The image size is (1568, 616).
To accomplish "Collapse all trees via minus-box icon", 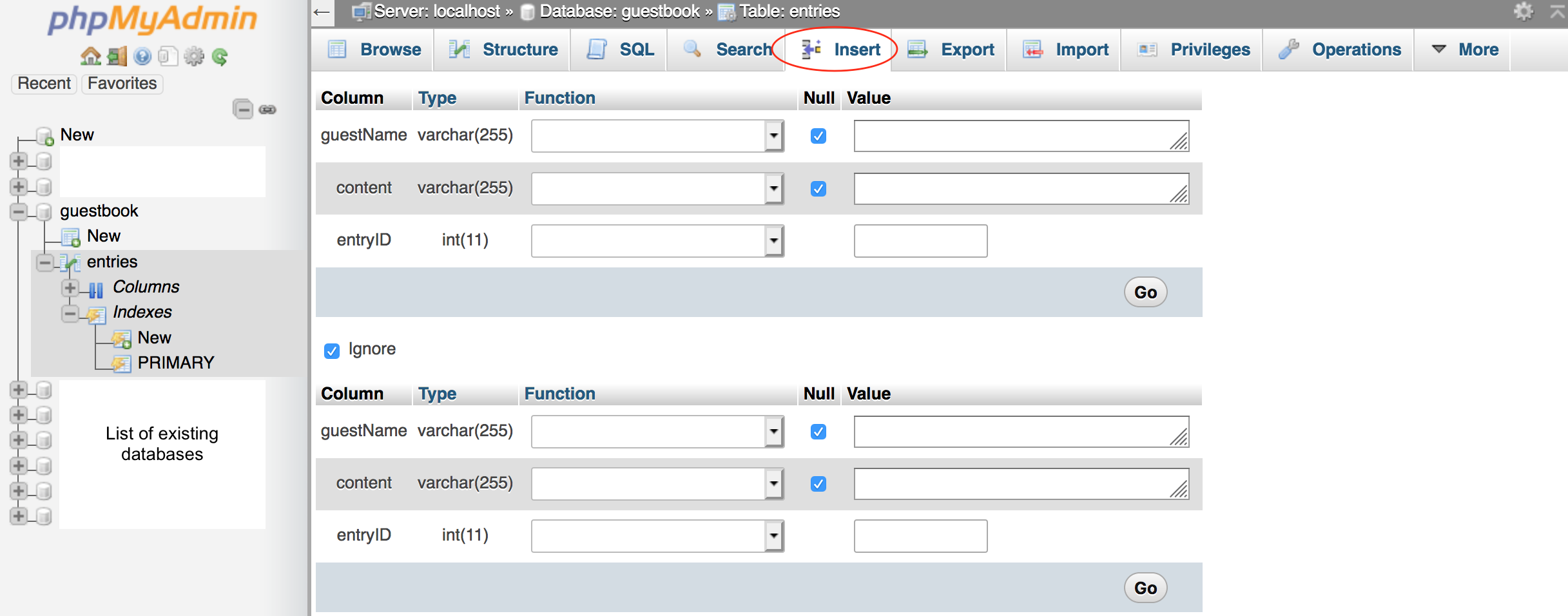I will 242,110.
